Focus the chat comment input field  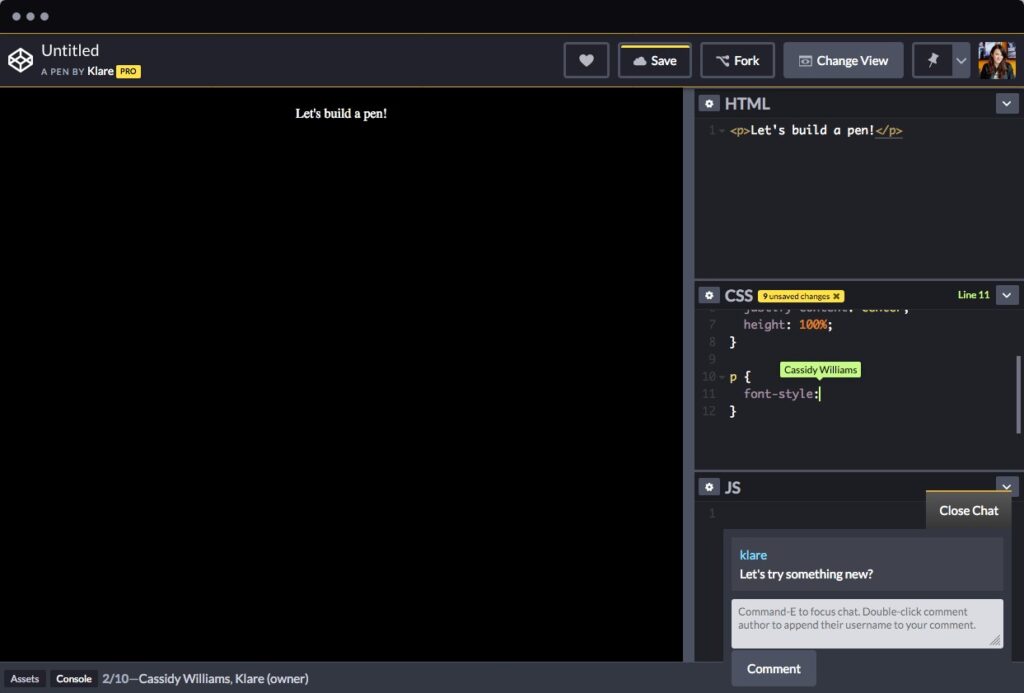tap(866, 620)
